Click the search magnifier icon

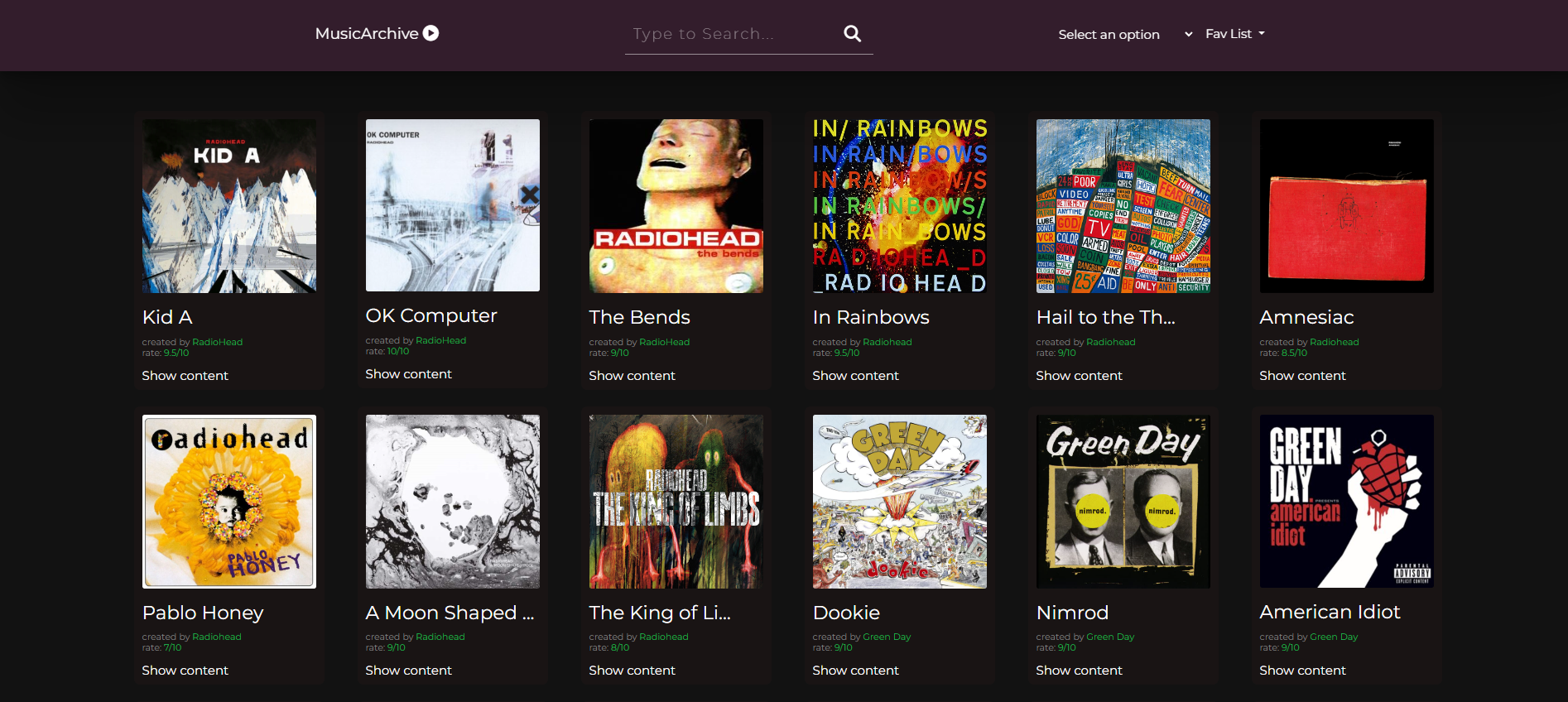click(x=852, y=34)
